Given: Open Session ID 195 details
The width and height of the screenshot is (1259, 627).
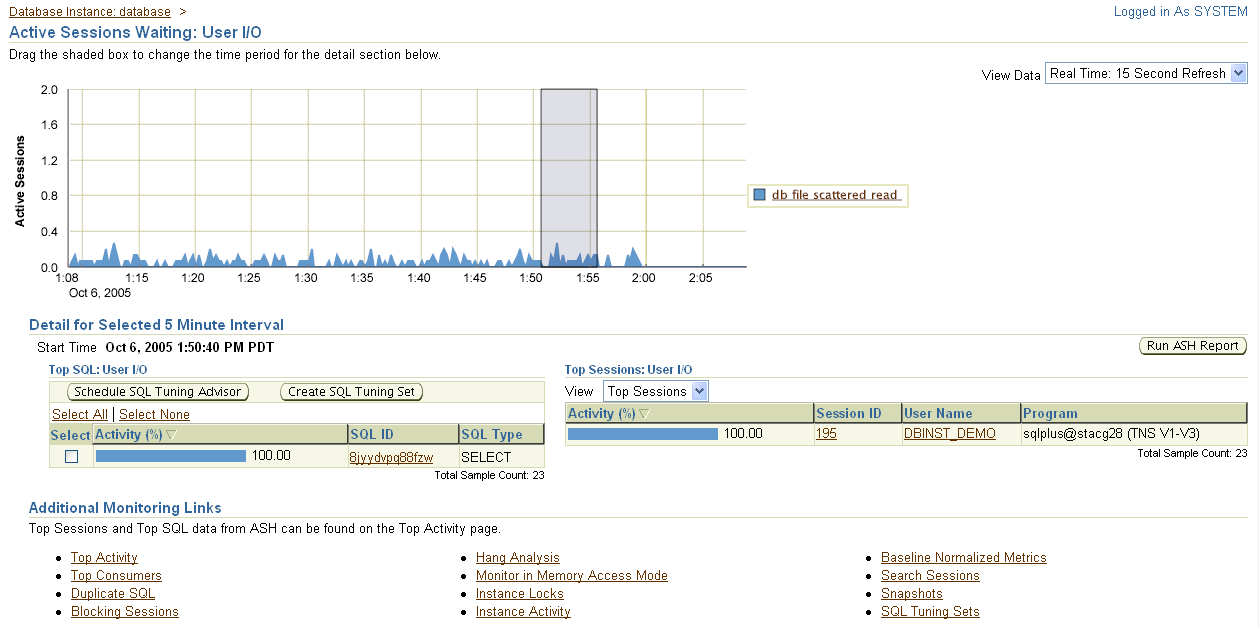Looking at the screenshot, I should 825,434.
